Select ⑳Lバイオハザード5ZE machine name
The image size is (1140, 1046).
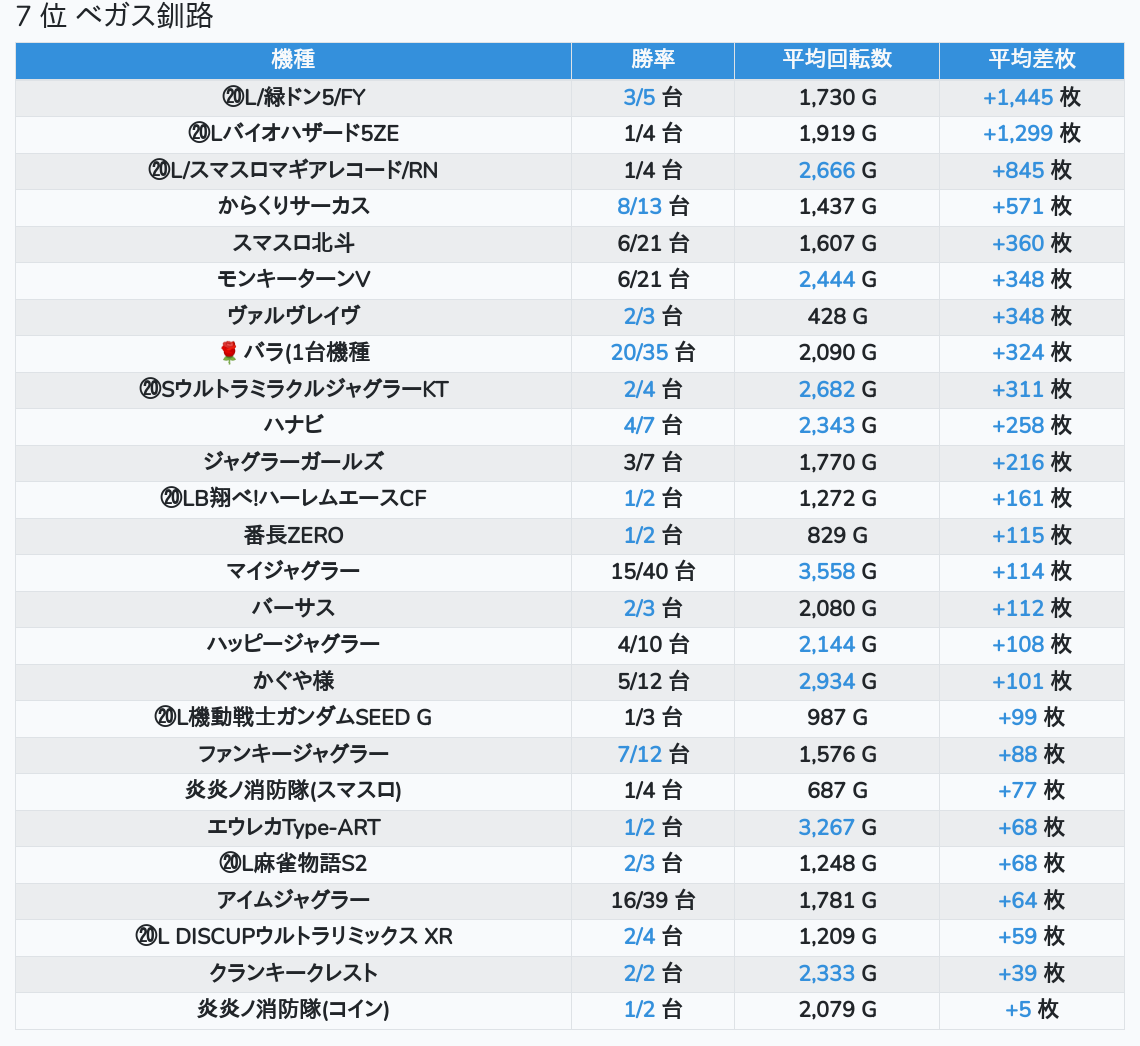(293, 134)
